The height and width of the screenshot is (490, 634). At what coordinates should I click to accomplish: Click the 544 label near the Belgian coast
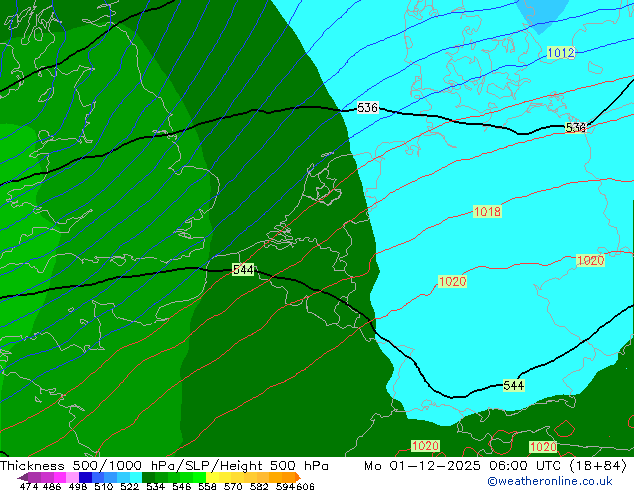(x=243, y=270)
